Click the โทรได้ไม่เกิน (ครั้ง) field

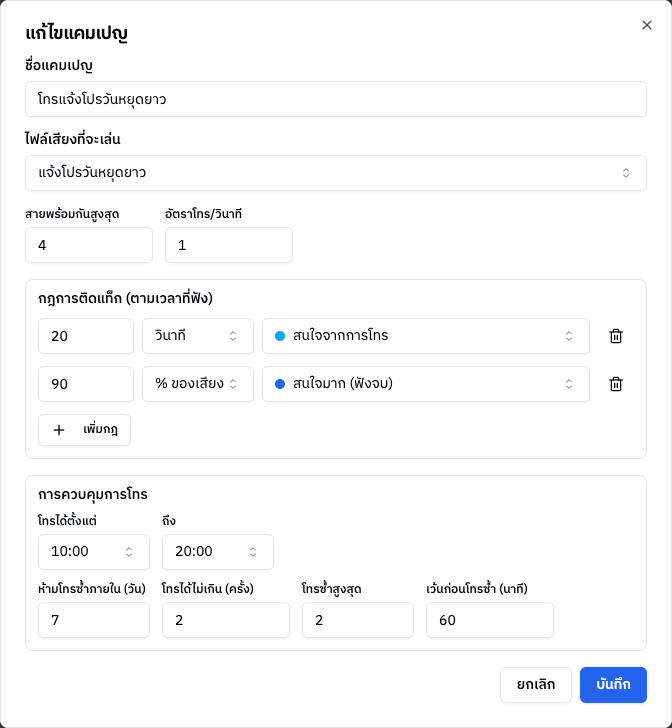(x=226, y=620)
